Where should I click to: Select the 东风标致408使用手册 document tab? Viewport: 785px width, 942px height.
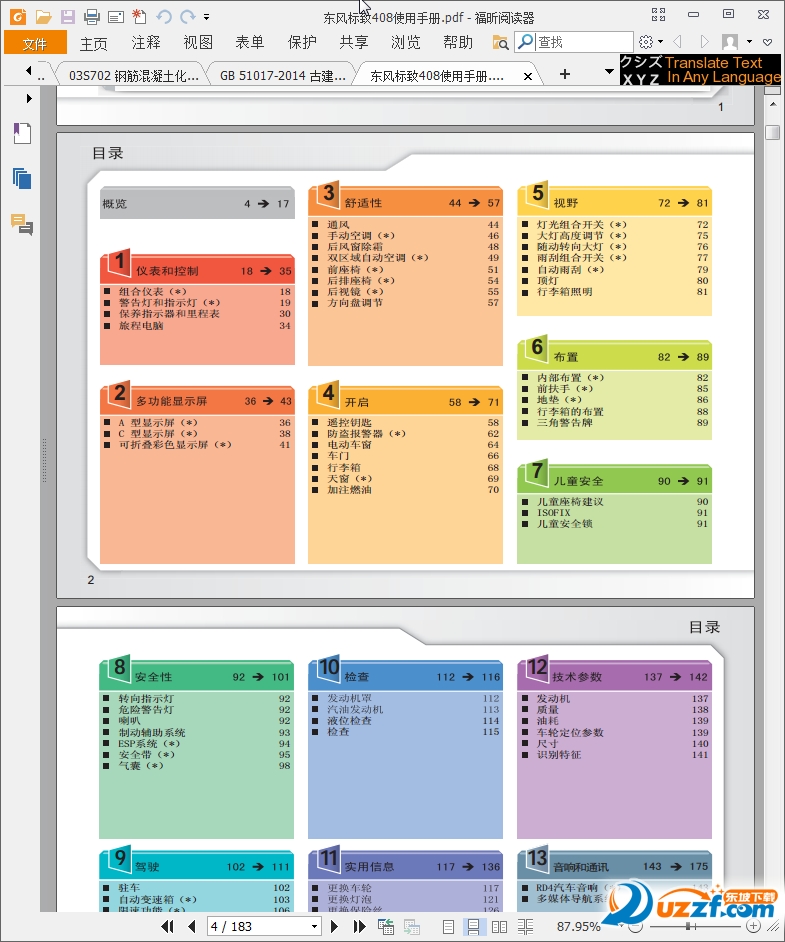(x=437, y=76)
